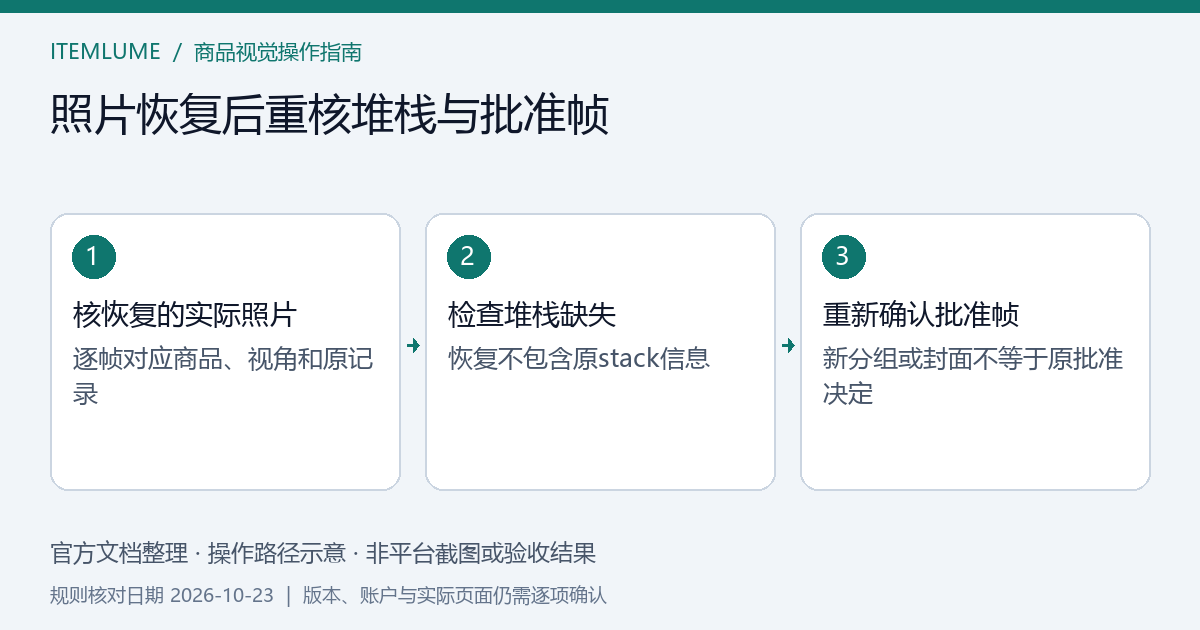Click the footer note 官方文档整理 · 操作路径示意

198,553
